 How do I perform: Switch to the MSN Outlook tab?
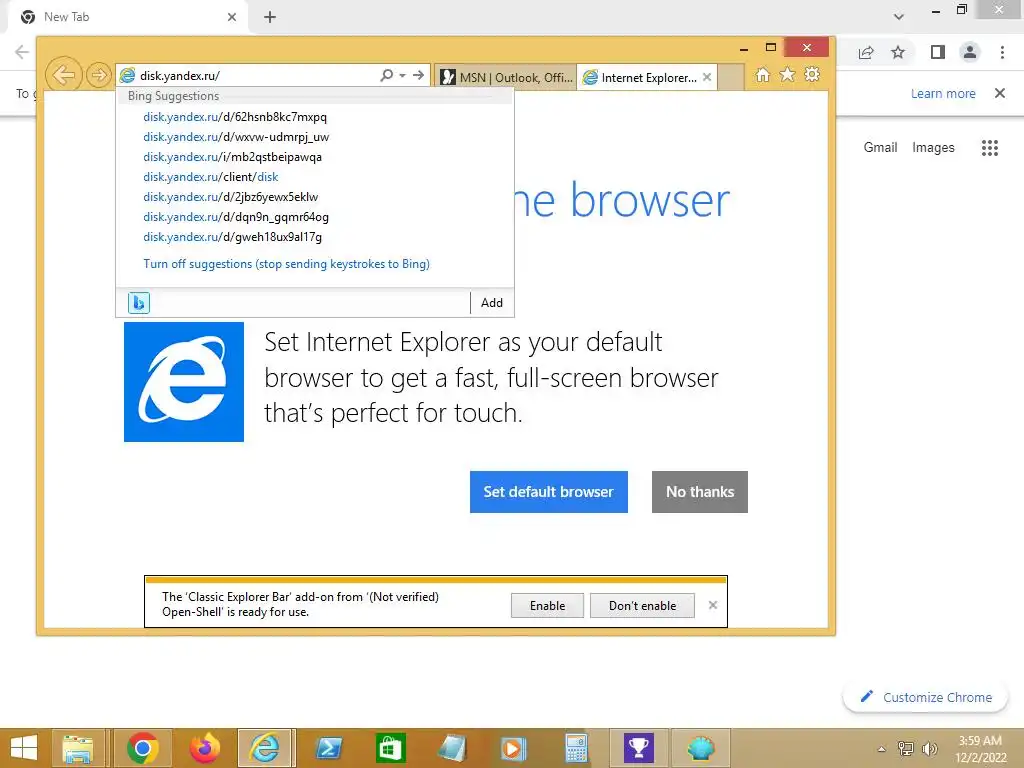pos(506,77)
